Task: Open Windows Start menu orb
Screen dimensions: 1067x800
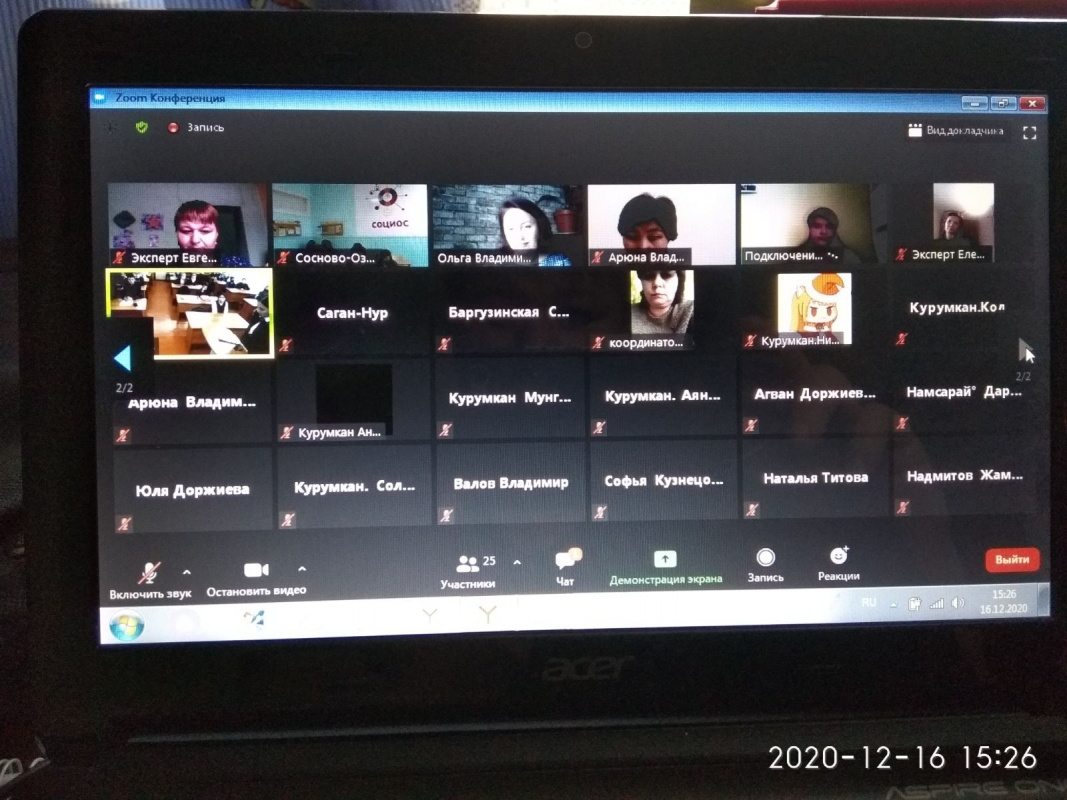Action: [127, 625]
